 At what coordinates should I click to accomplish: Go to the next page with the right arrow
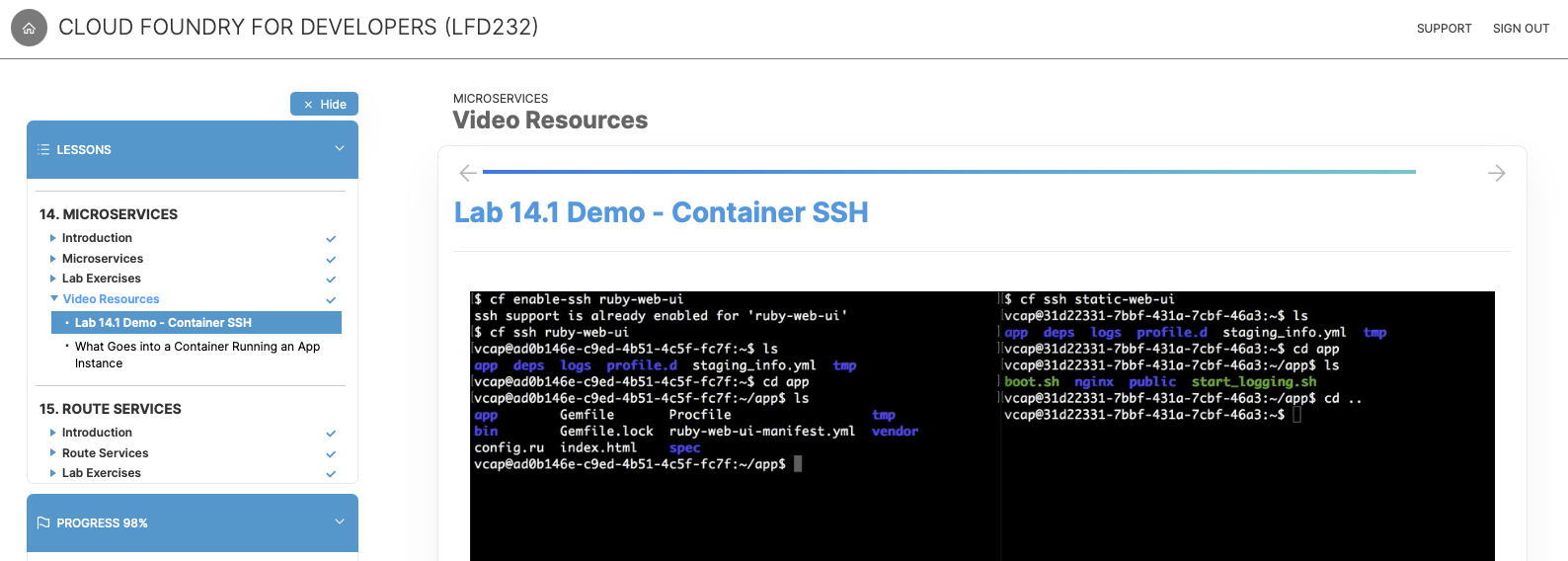tap(1496, 173)
